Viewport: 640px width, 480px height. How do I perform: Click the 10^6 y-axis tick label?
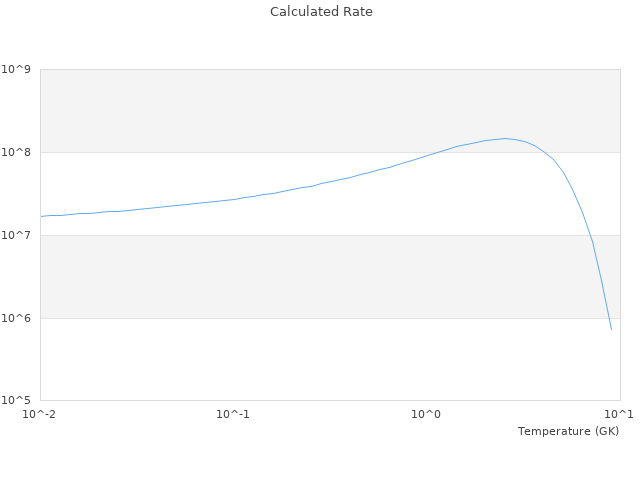(x=19, y=318)
